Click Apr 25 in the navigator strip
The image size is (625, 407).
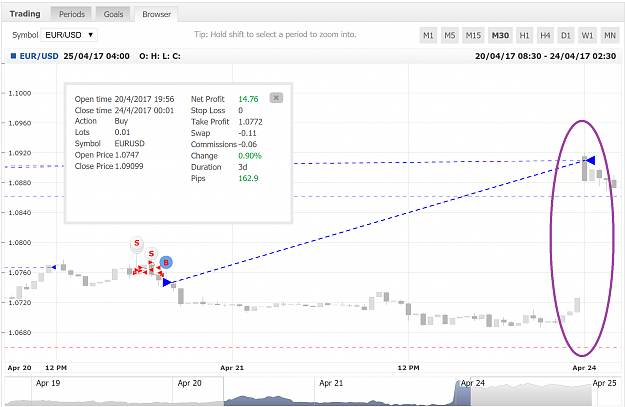[x=604, y=383]
